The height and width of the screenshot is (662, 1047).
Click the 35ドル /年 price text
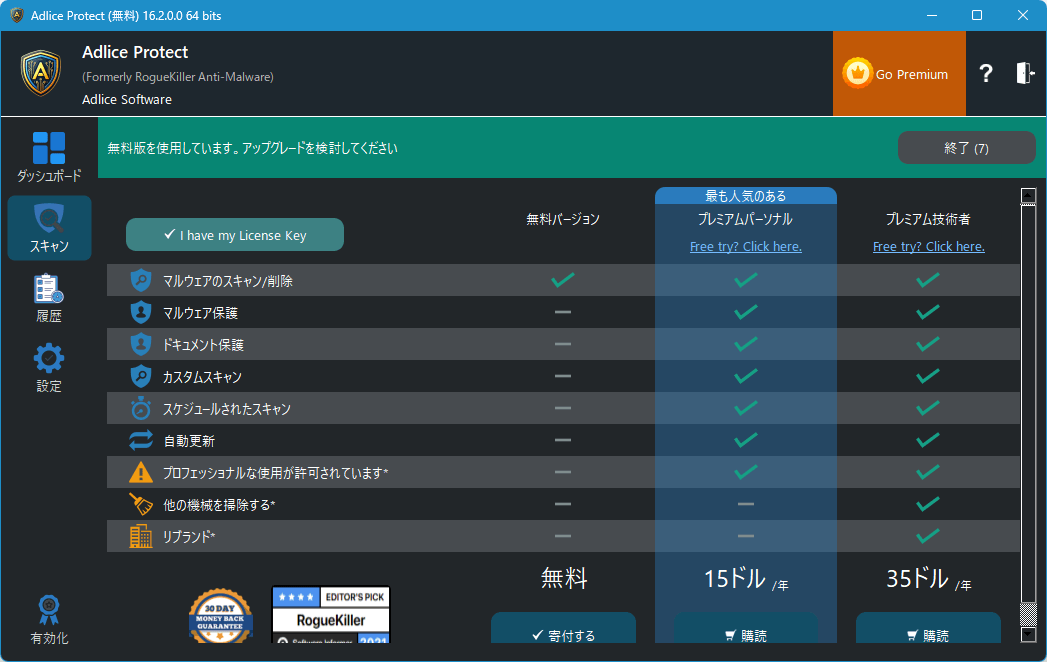click(x=928, y=579)
